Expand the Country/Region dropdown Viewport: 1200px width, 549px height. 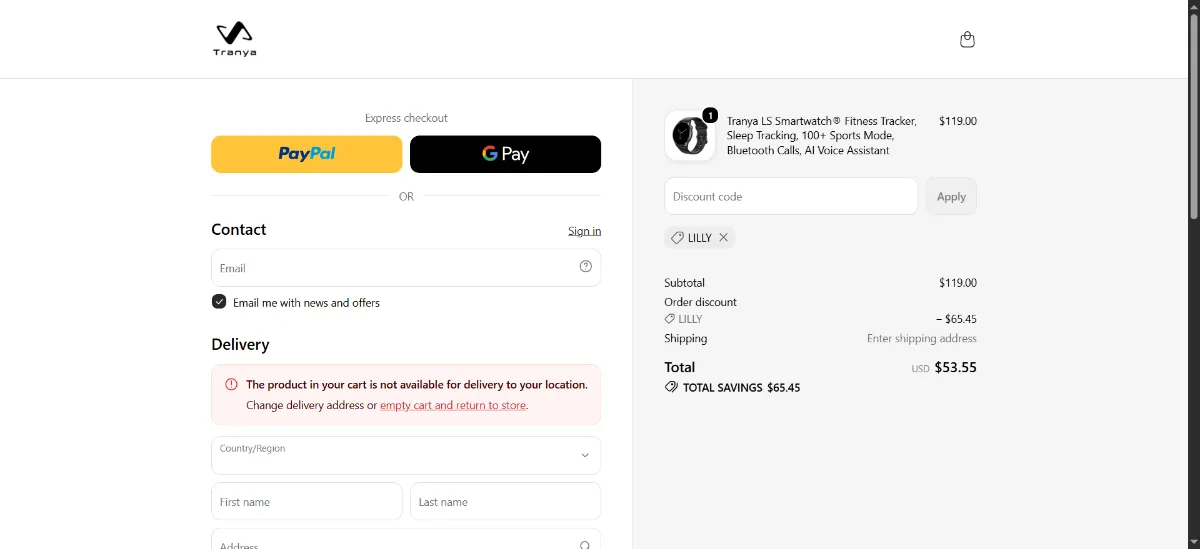click(x=406, y=455)
